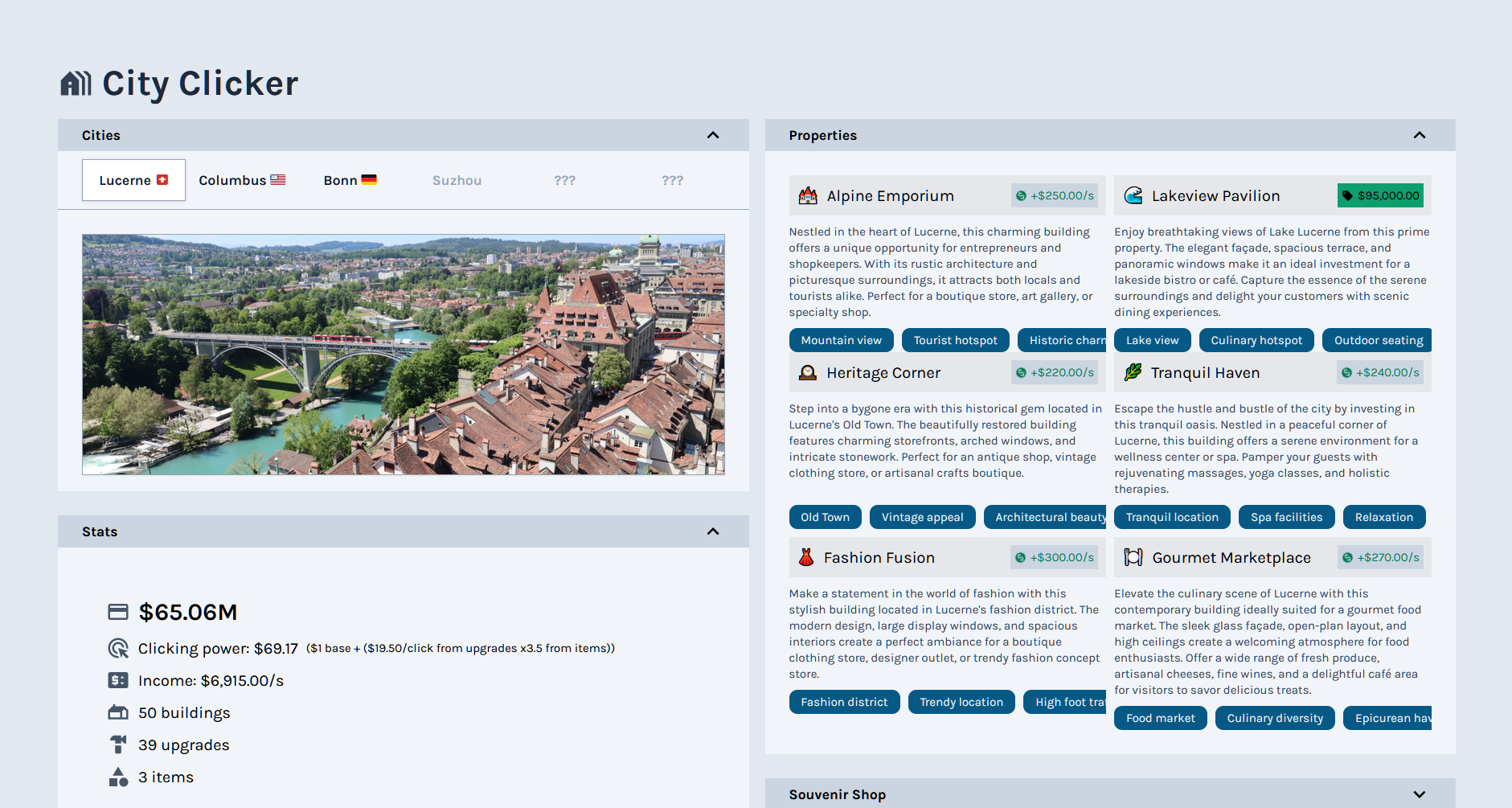Click the Tranquil Haven leaf icon

point(1133,372)
